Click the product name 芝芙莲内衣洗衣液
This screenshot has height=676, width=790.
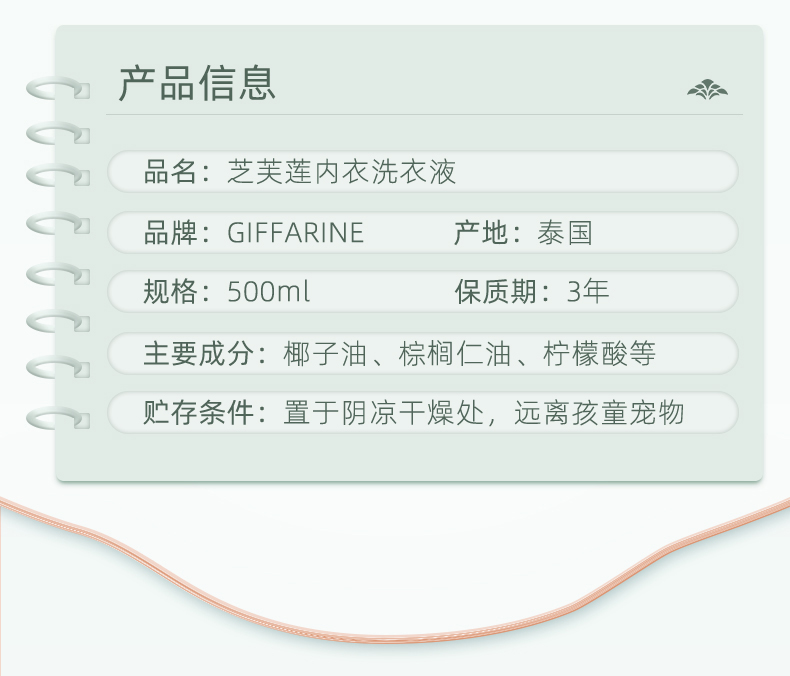pyautogui.click(x=342, y=172)
